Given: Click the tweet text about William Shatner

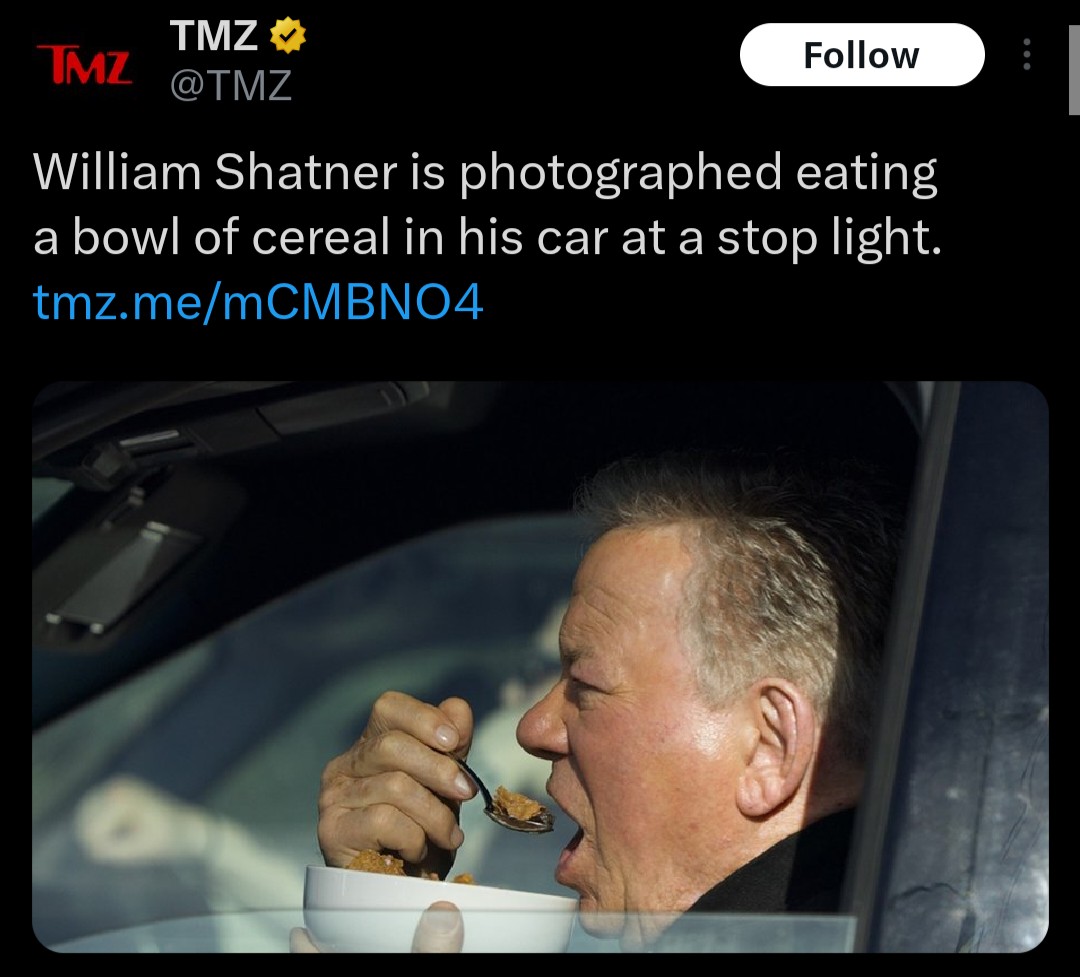Looking at the screenshot, I should (486, 204).
